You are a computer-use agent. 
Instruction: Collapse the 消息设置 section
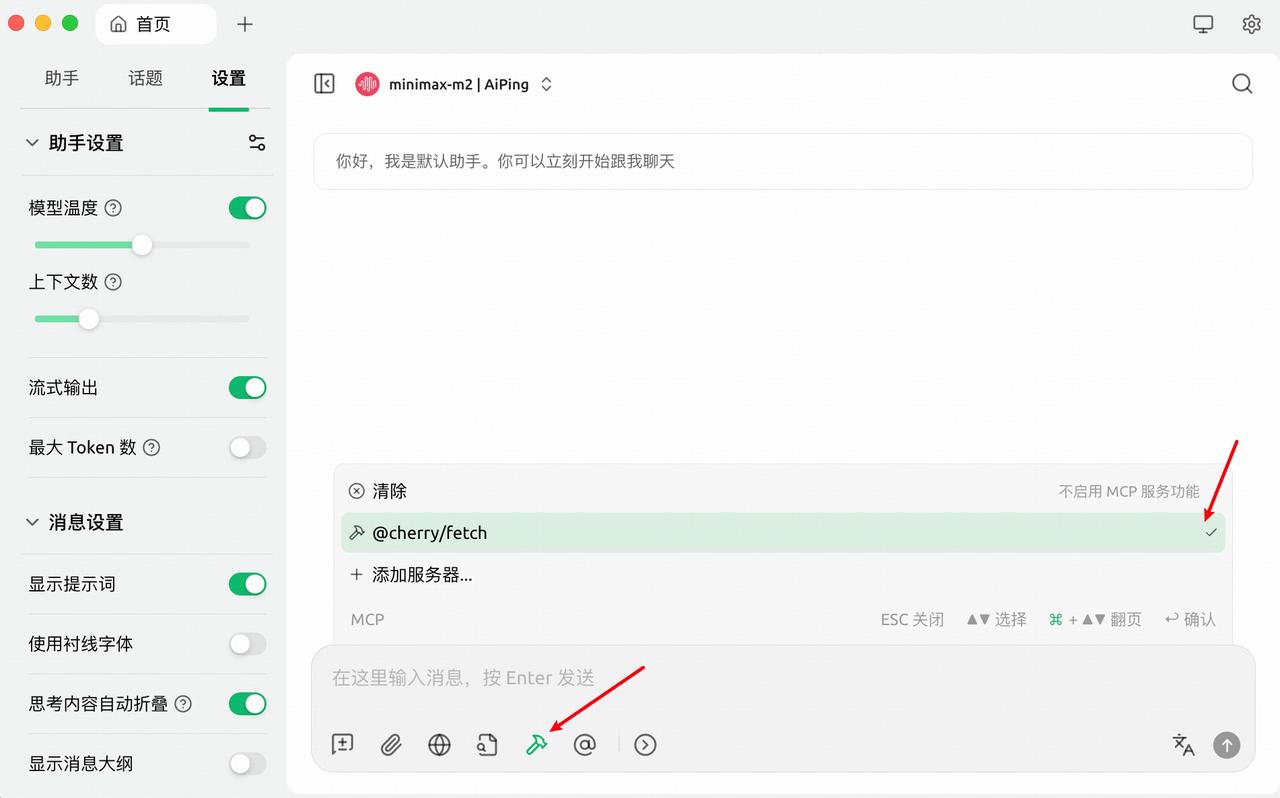pyautogui.click(x=32, y=522)
